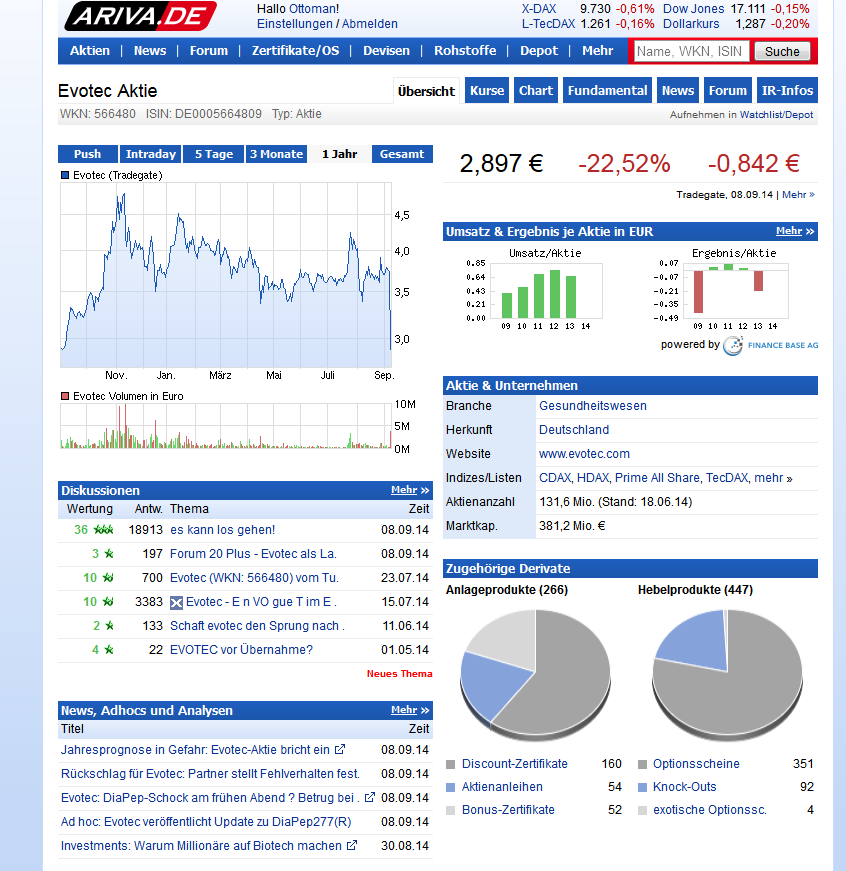This screenshot has height=871, width=846.
Task: Click the star rating in 'es kann los gehen!' row
Action: tap(103, 529)
